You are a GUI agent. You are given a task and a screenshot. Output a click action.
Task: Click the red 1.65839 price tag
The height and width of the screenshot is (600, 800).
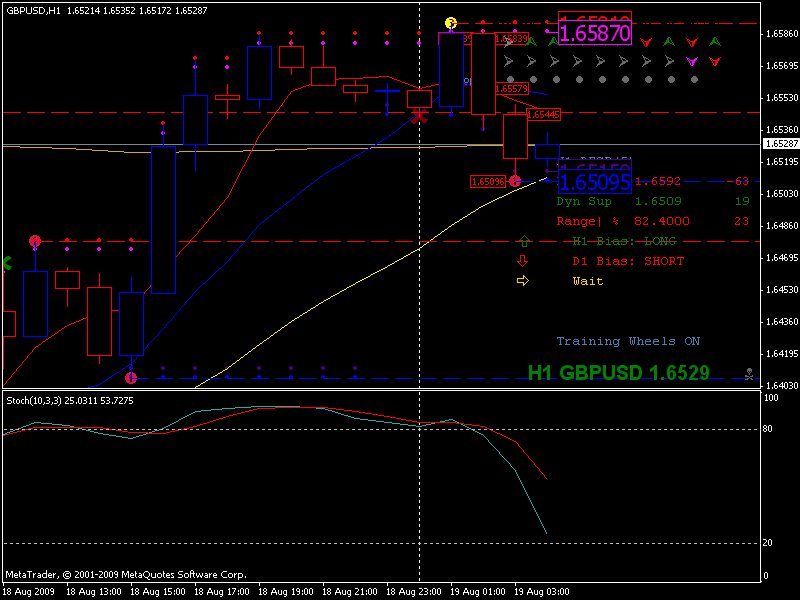[x=511, y=39]
